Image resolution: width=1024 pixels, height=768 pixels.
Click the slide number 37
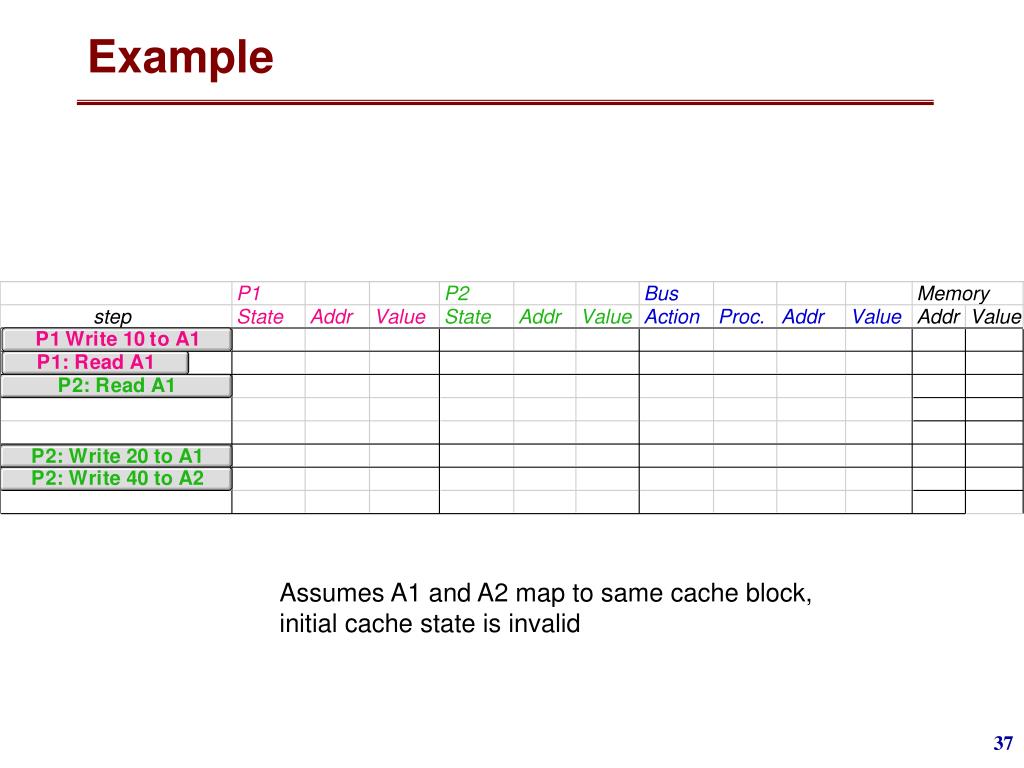point(1003,743)
